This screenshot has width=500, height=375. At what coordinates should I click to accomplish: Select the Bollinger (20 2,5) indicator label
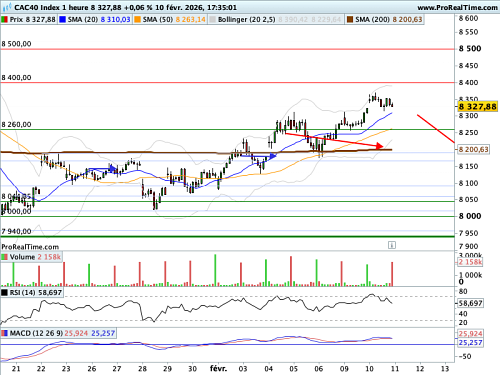[247, 20]
